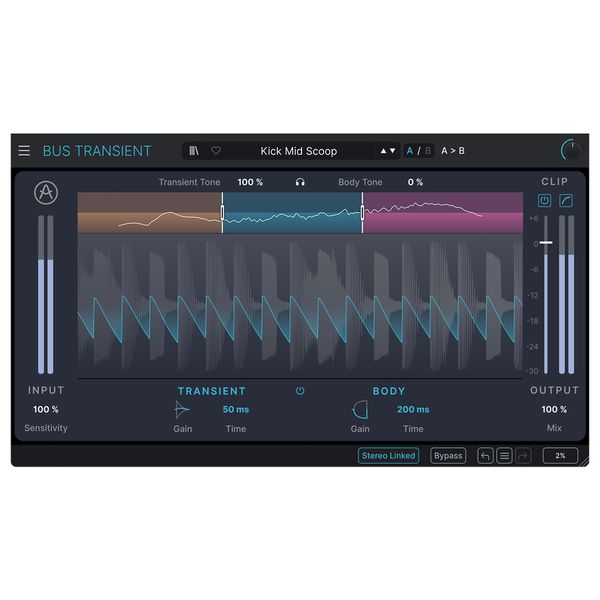The image size is (600, 600).
Task: Click the TRANSIENT section label
Action: (212, 391)
